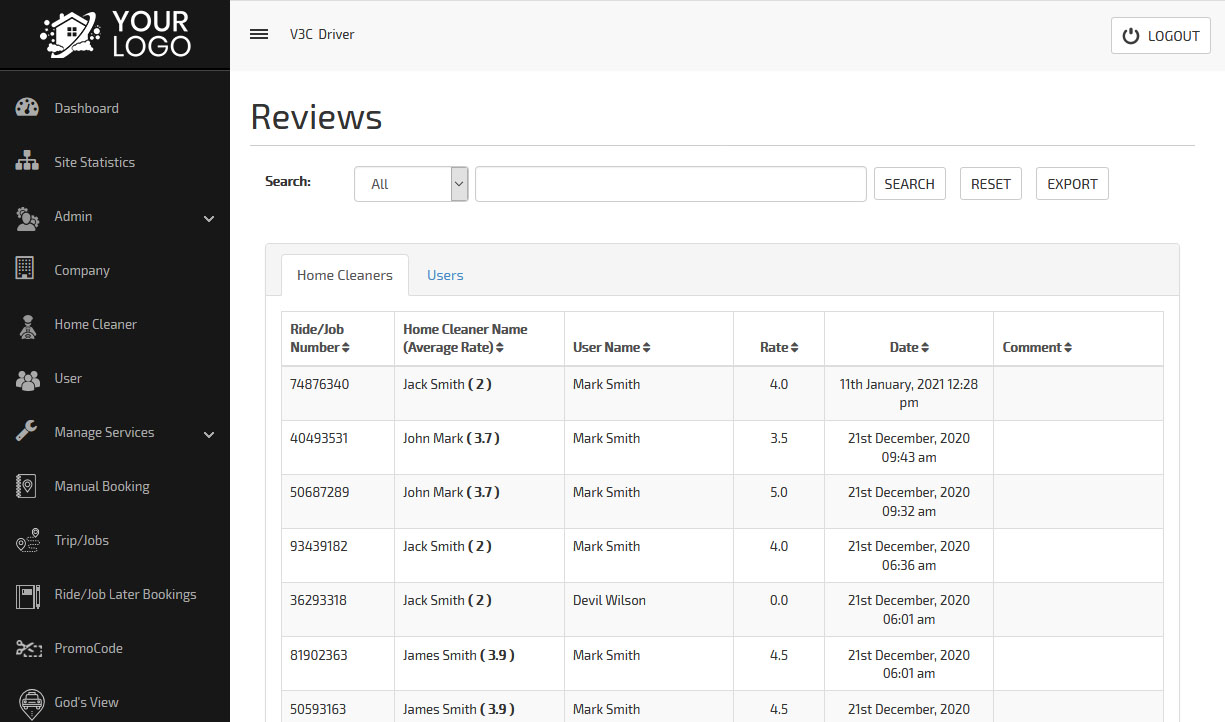The image size is (1225, 722).
Task: Click job number 36293318
Action: coord(319,600)
